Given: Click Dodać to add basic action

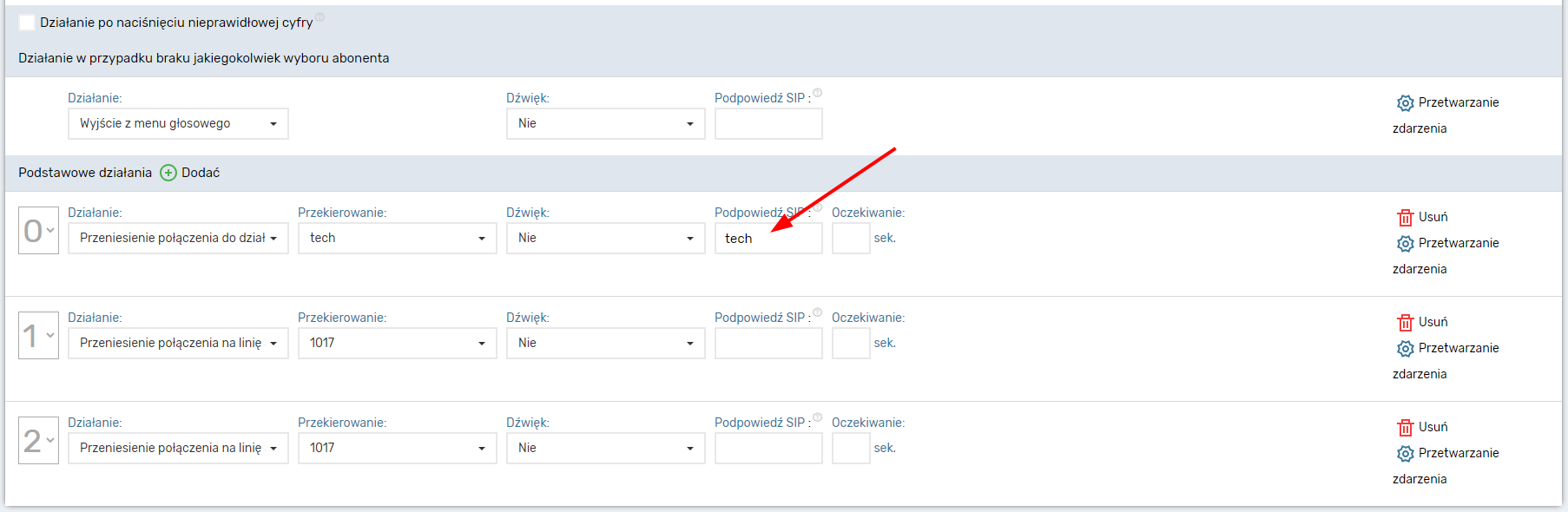Looking at the screenshot, I should [201, 173].
